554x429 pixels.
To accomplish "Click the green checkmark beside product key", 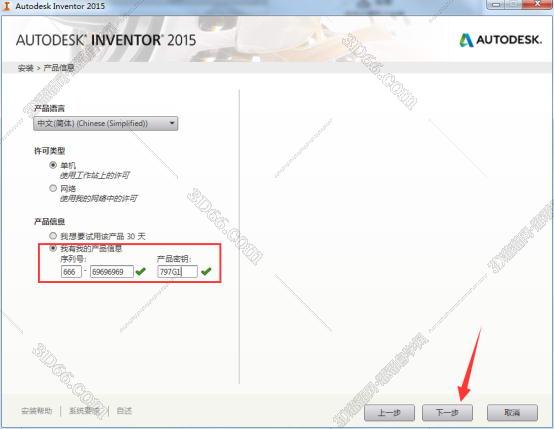I will click(206, 271).
